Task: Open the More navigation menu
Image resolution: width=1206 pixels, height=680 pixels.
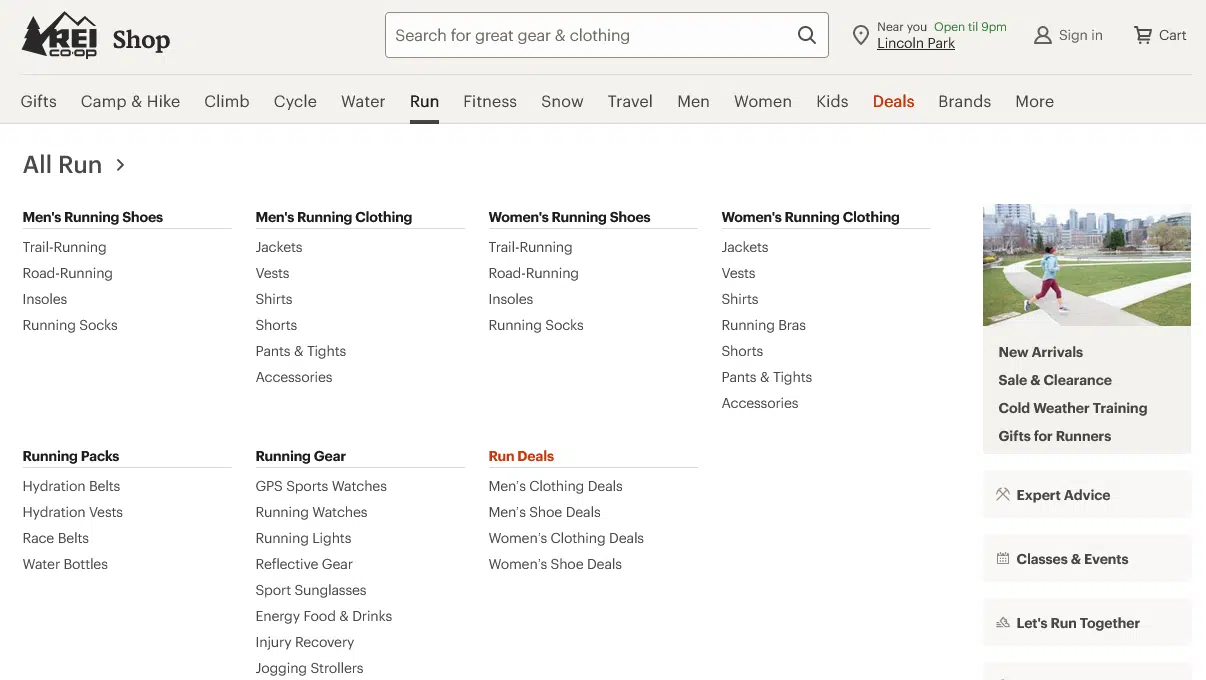Action: (1034, 101)
